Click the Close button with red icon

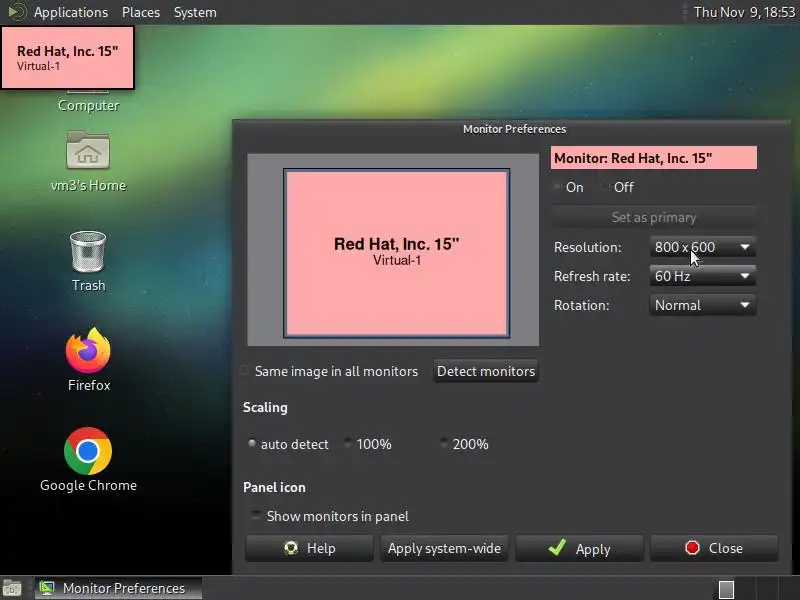[714, 548]
